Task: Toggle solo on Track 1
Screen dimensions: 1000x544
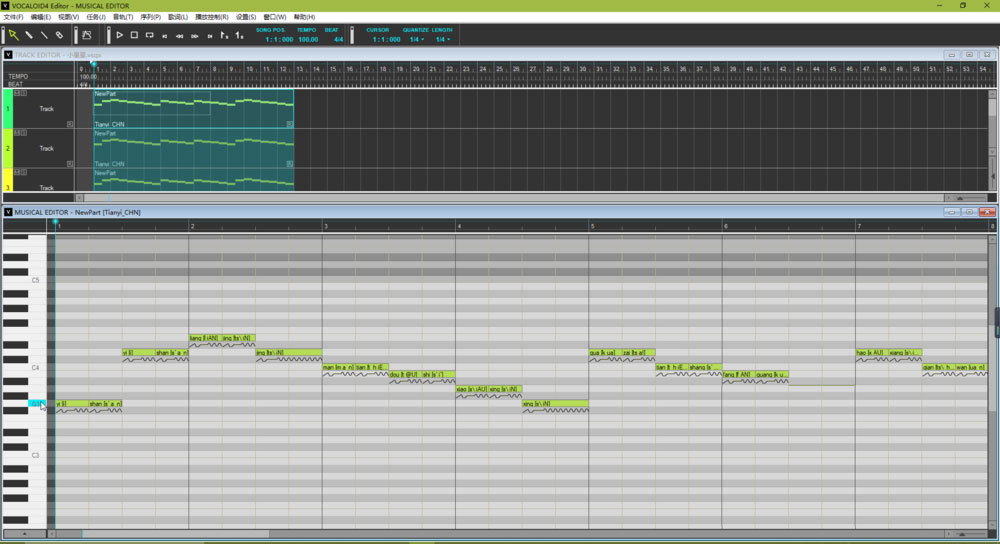Action: (x=24, y=93)
